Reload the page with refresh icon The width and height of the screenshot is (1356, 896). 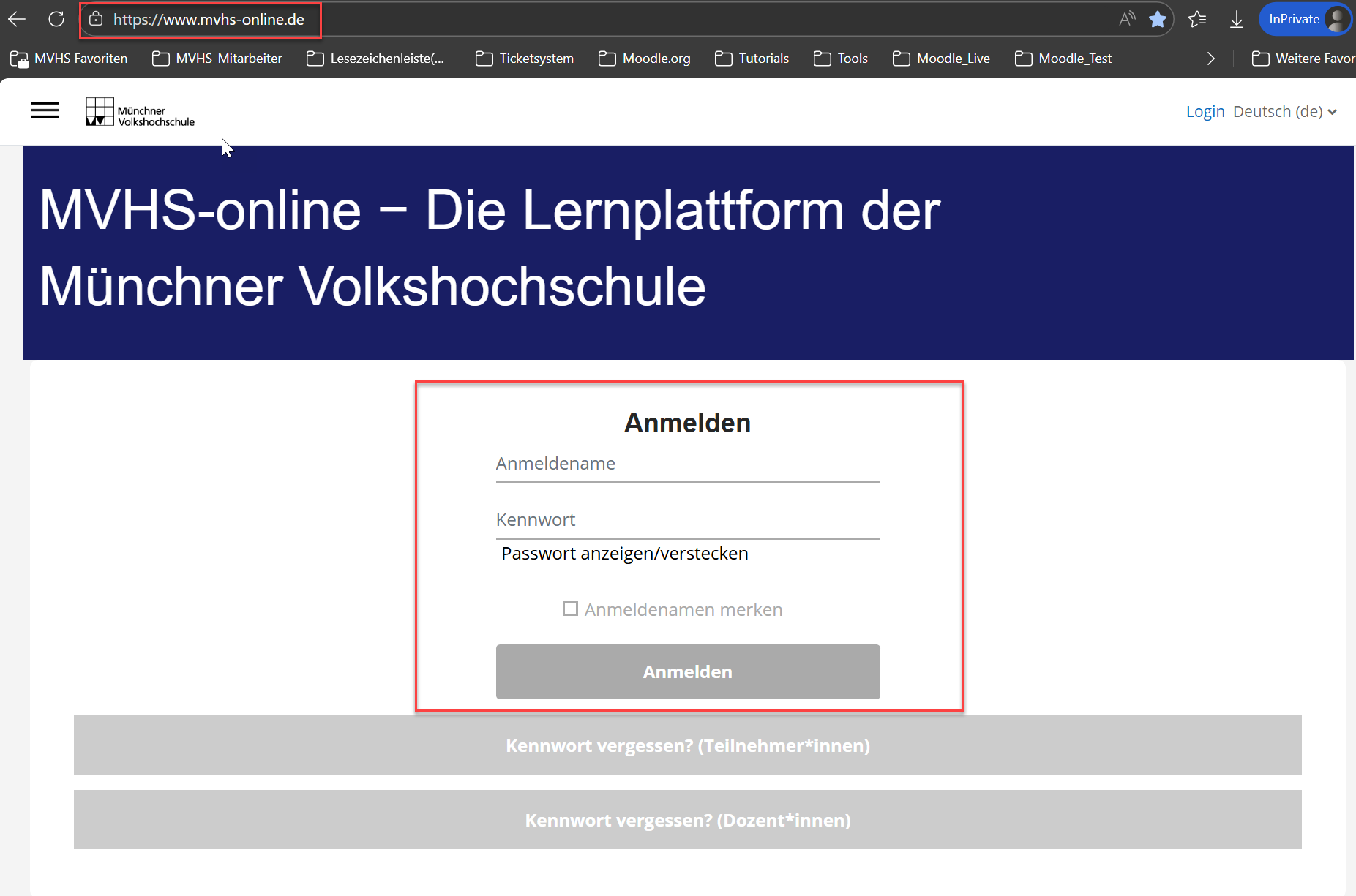(x=56, y=20)
